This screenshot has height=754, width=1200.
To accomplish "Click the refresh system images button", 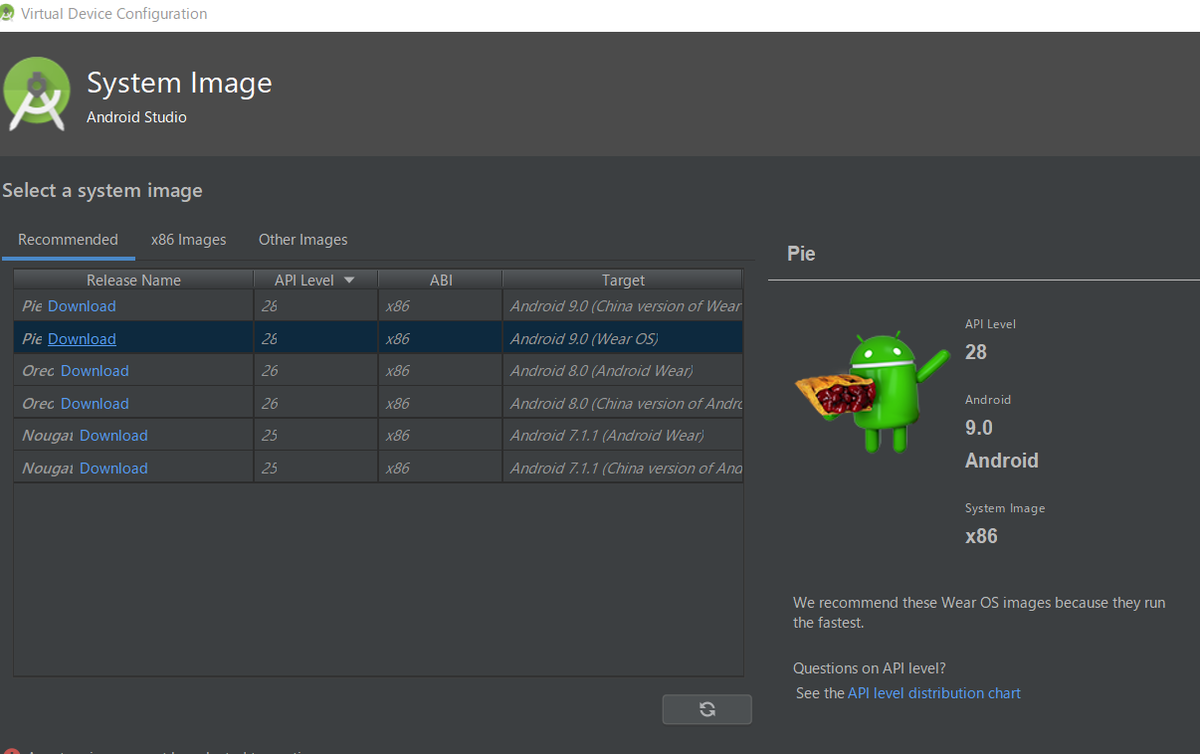I will [x=707, y=709].
